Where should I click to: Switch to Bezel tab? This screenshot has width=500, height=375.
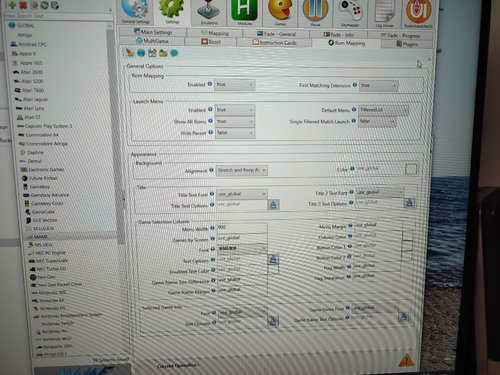(x=211, y=42)
